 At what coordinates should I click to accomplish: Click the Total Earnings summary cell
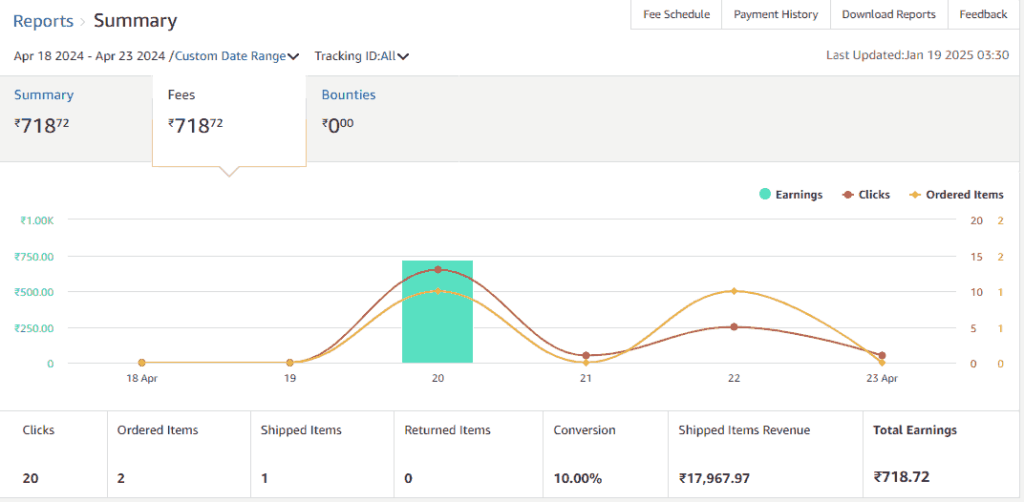(x=914, y=454)
